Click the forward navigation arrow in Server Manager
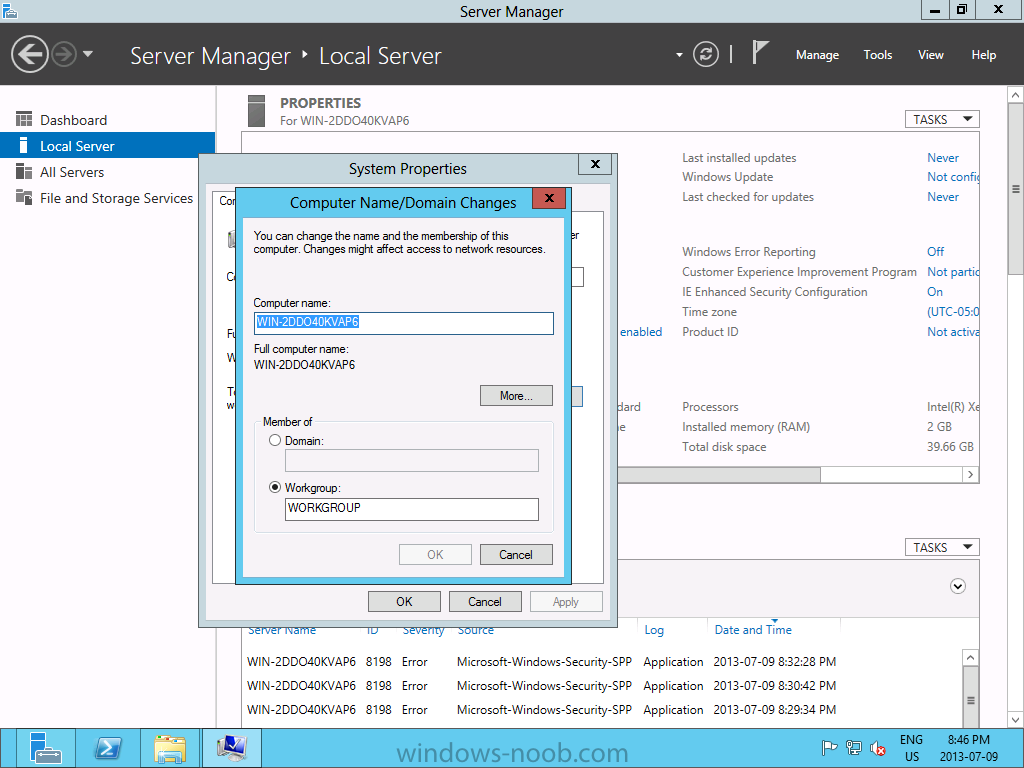This screenshot has height=768, width=1024. 64,54
